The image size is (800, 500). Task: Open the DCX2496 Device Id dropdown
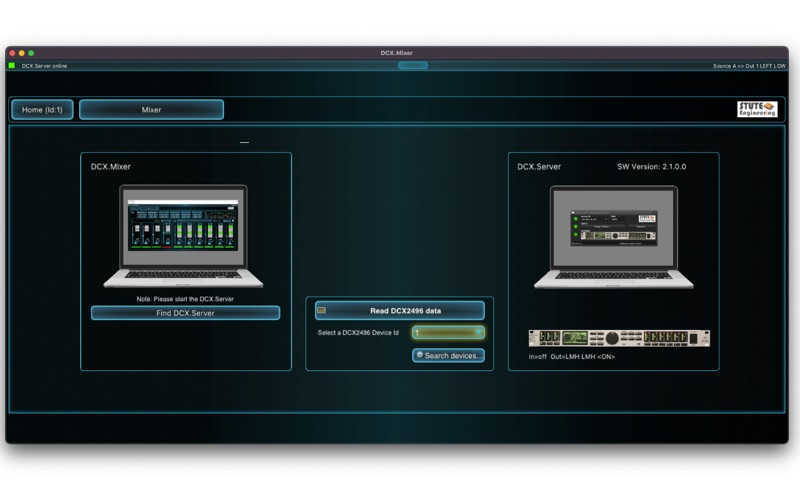(448, 333)
